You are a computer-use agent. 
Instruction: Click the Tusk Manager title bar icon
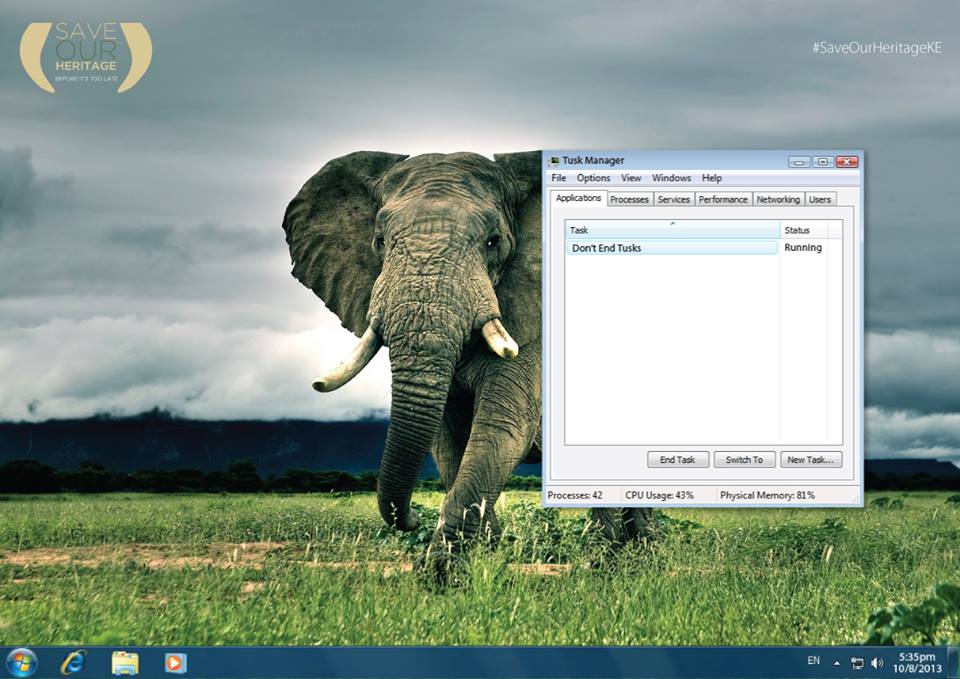(x=554, y=161)
